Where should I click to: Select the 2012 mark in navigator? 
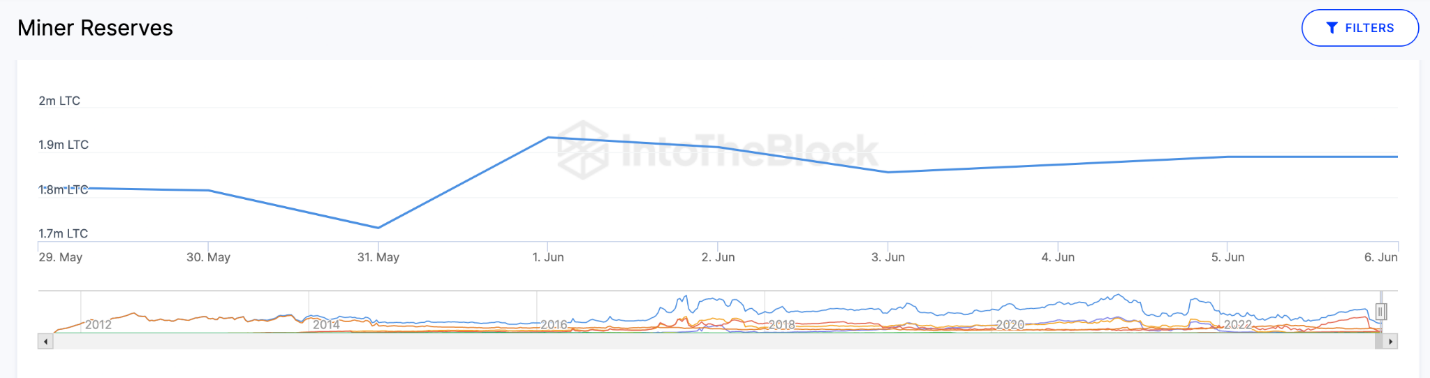pos(98,324)
